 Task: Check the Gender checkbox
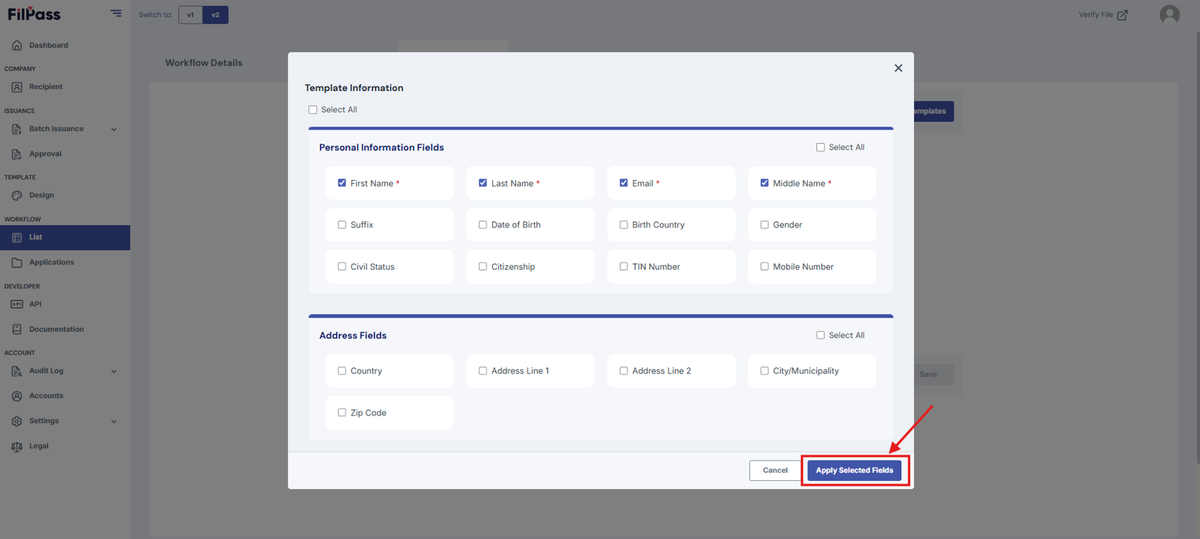(765, 225)
